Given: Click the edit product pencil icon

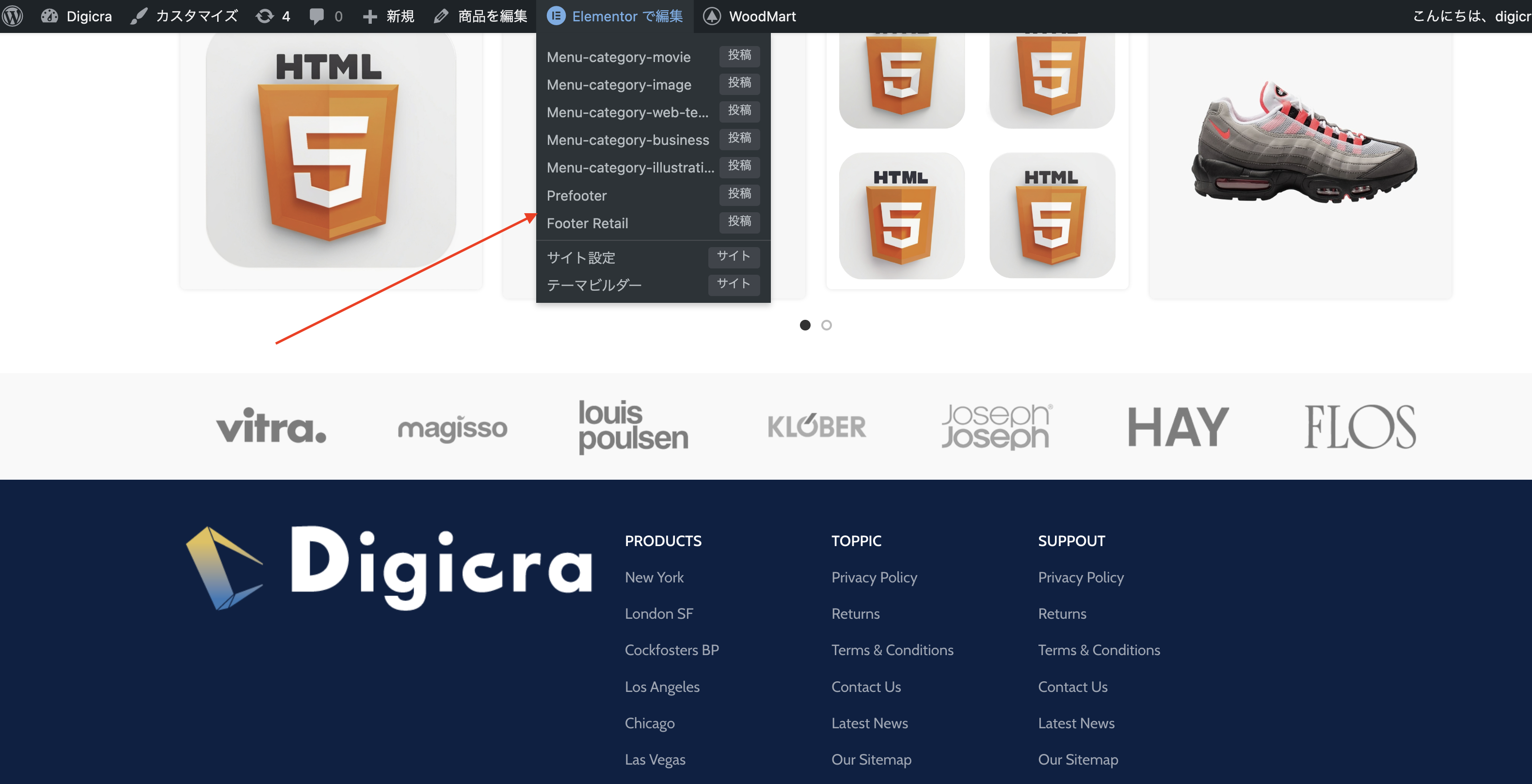Looking at the screenshot, I should pyautogui.click(x=441, y=16).
